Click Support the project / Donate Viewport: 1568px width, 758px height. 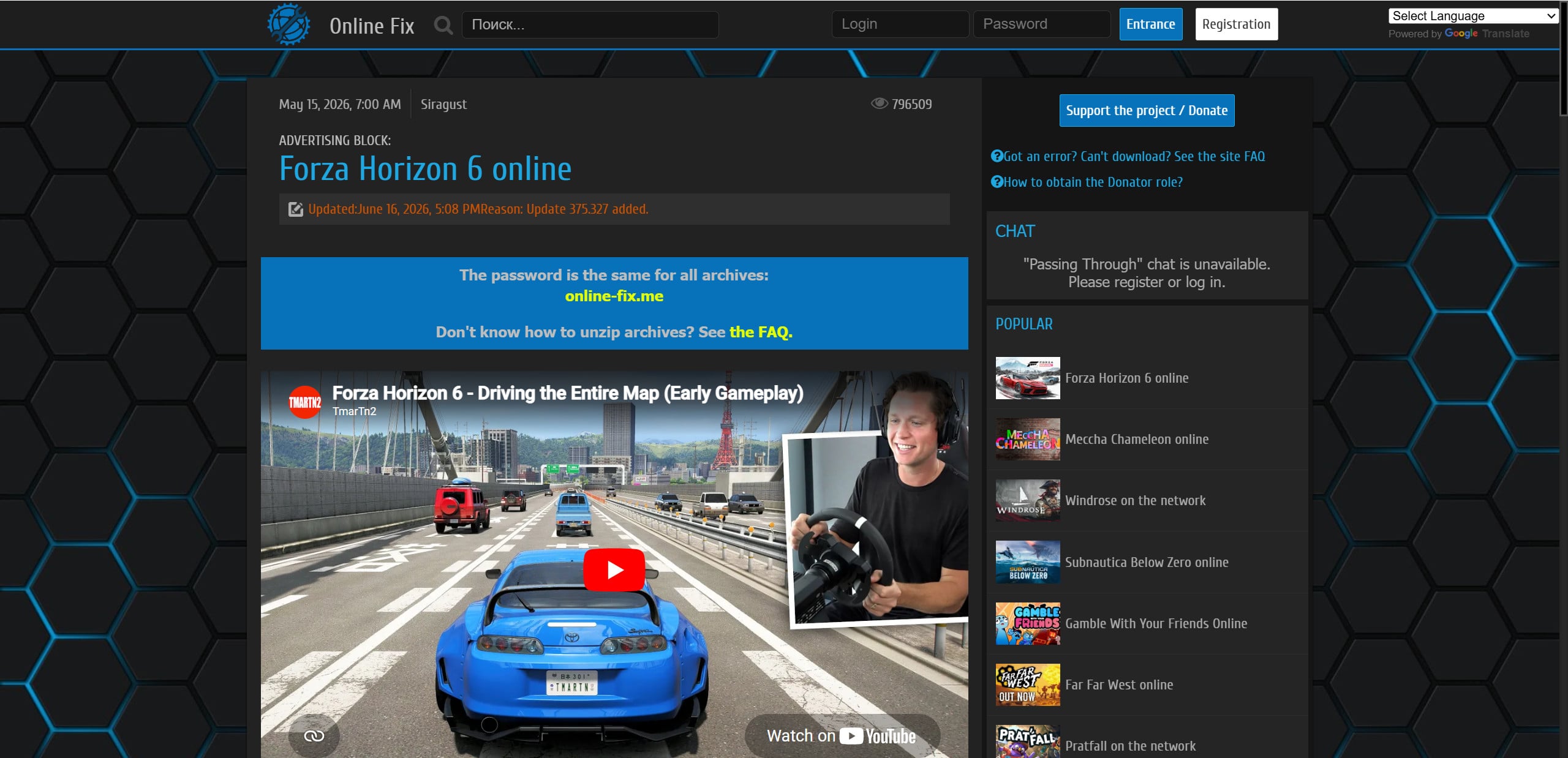[x=1147, y=110]
